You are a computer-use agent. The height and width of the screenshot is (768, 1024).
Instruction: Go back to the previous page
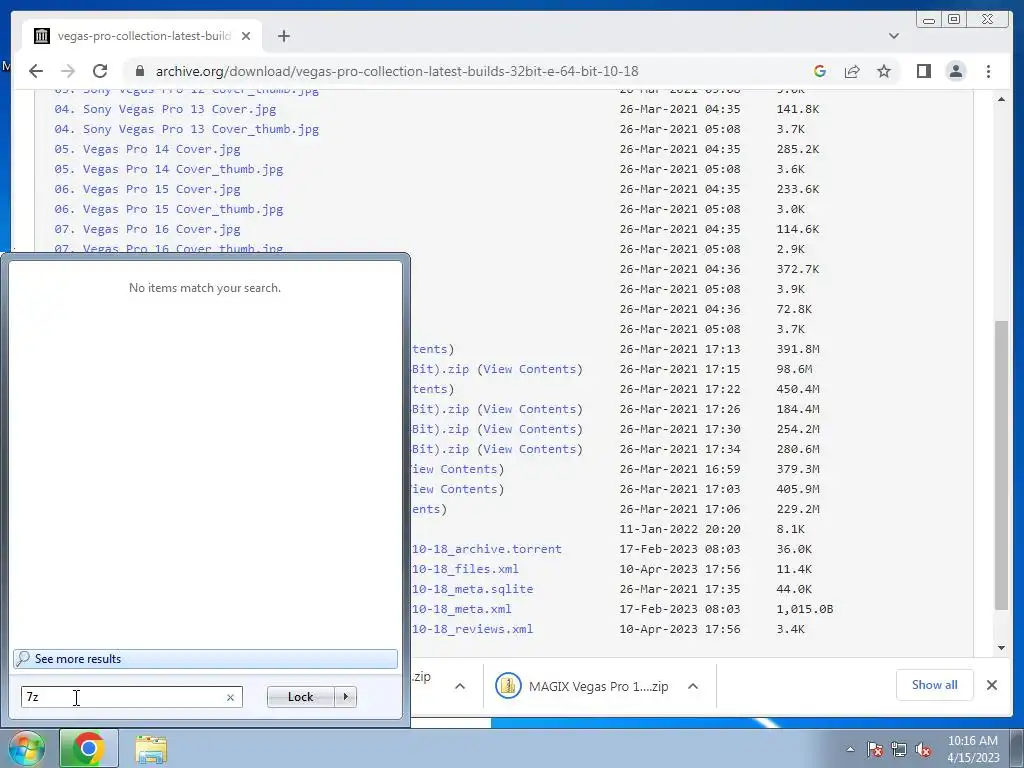pos(36,71)
